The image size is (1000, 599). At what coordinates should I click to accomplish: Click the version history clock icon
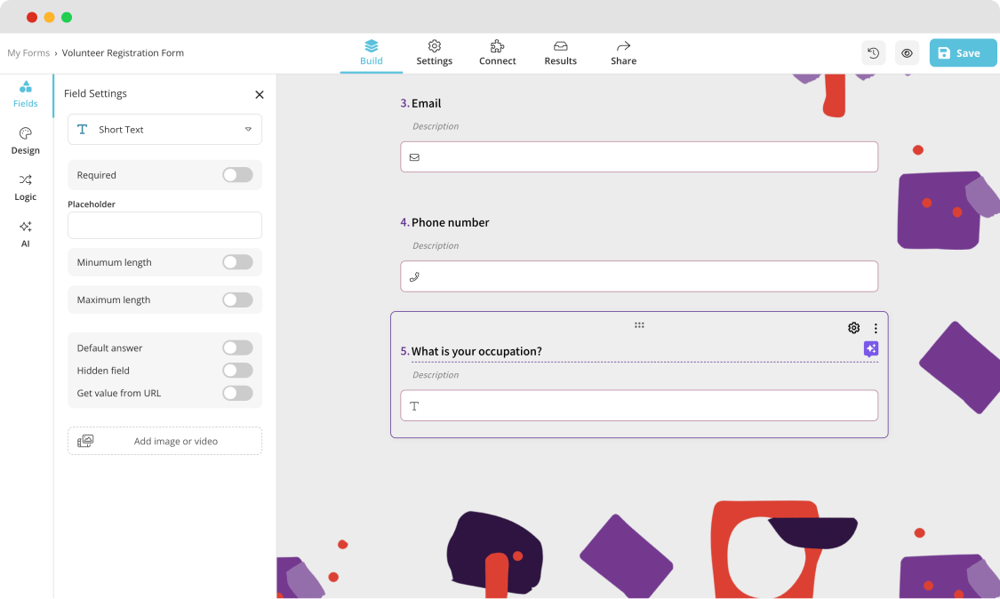873,53
